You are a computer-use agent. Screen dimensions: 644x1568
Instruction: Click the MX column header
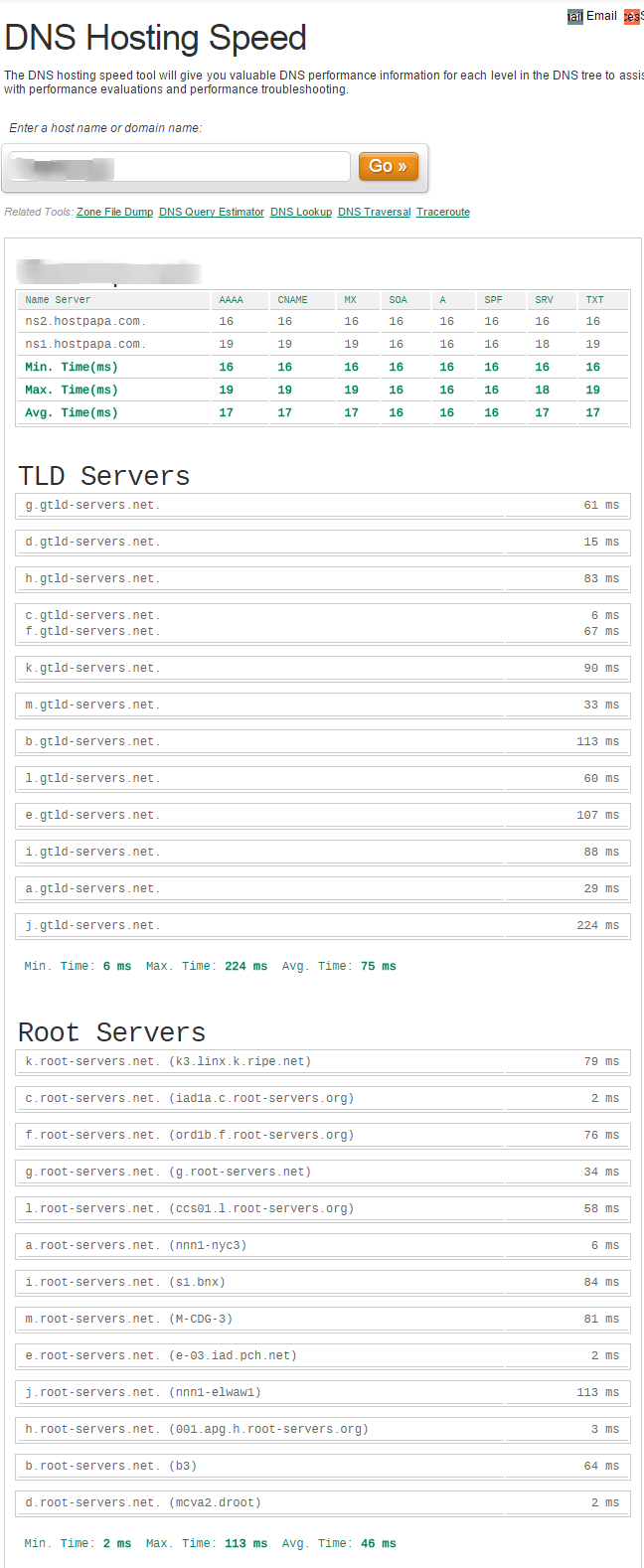tap(350, 300)
